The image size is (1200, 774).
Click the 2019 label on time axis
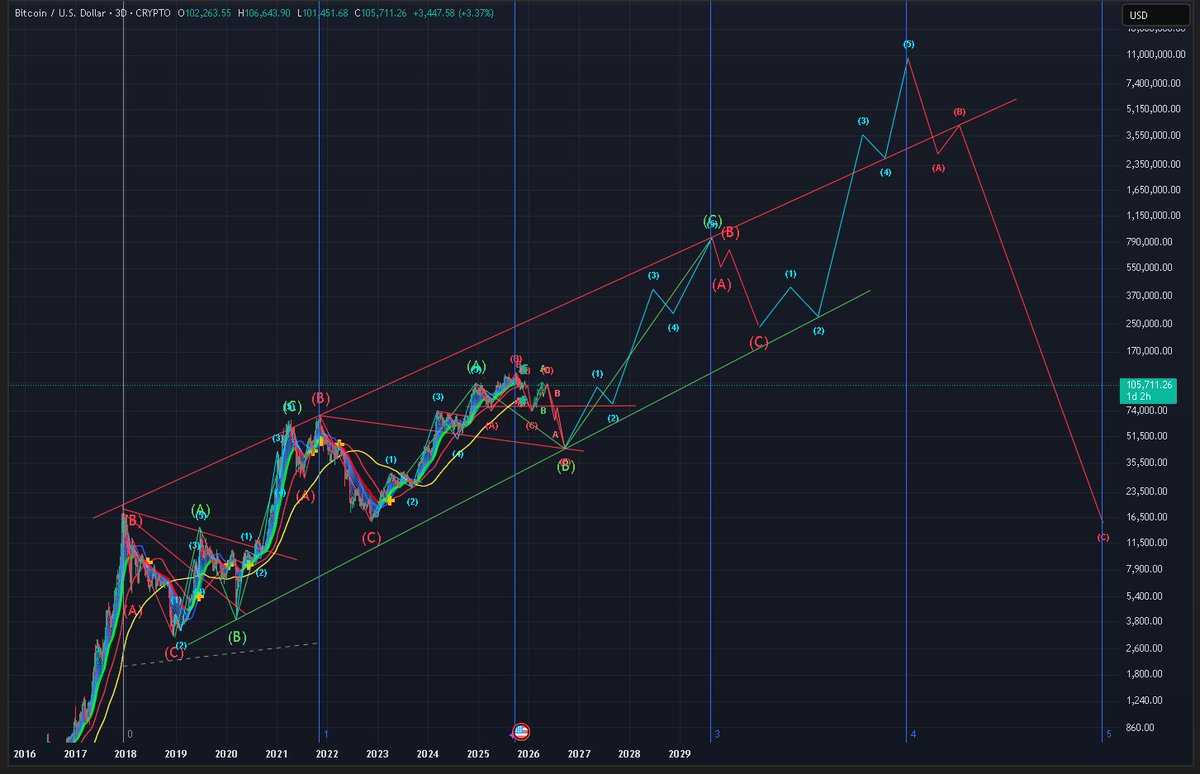pos(175,753)
